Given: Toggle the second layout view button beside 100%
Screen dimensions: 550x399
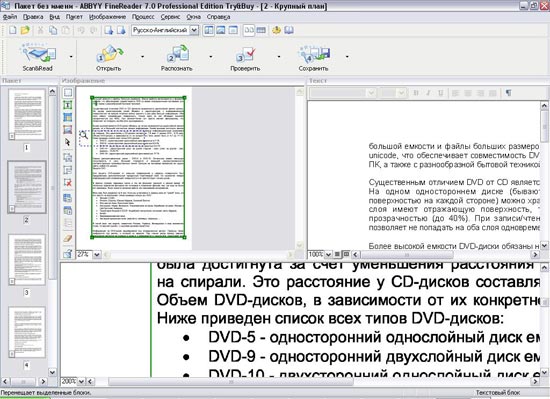Looking at the screenshot, I should [346, 254].
